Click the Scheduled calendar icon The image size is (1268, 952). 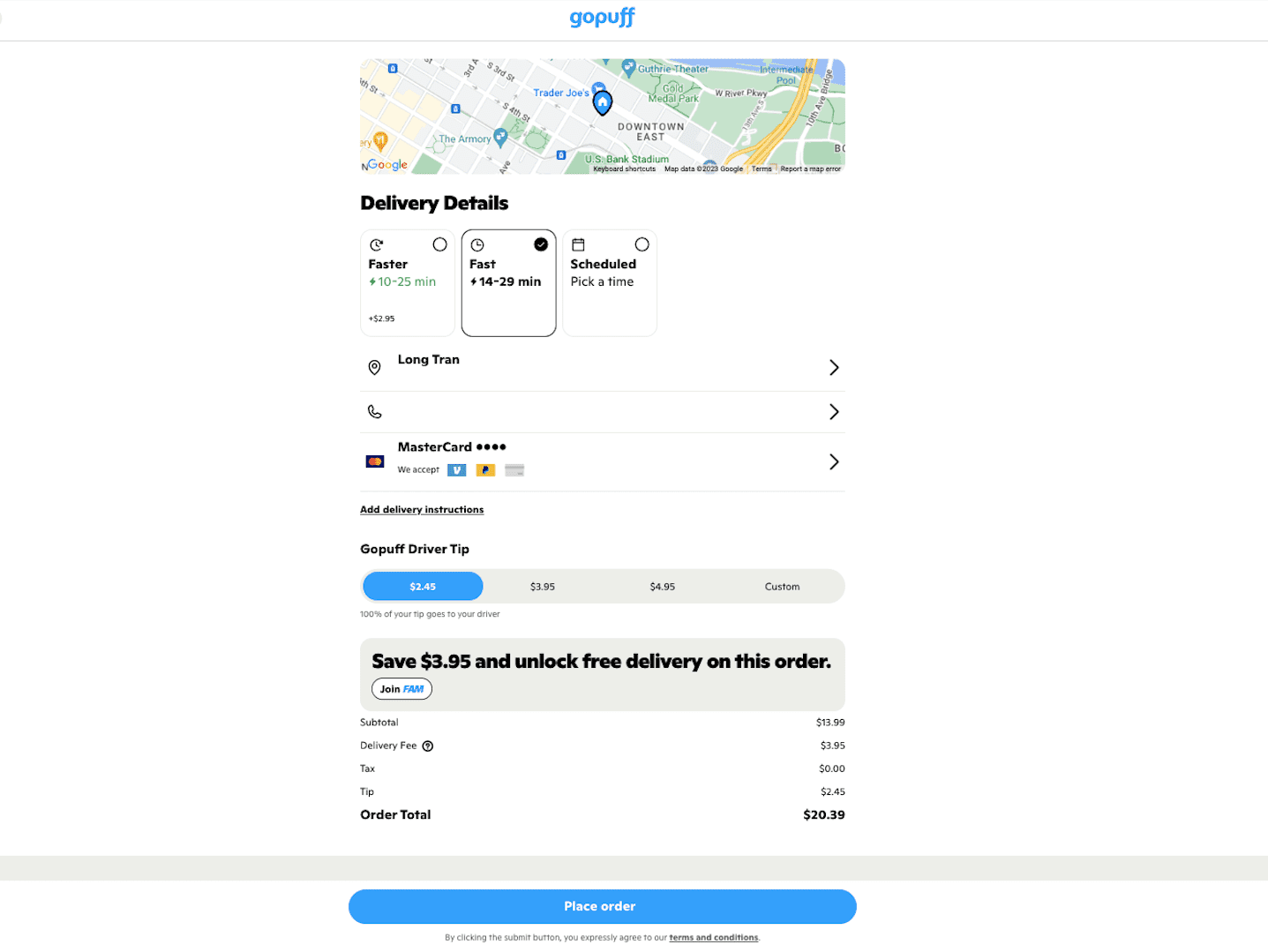(578, 244)
